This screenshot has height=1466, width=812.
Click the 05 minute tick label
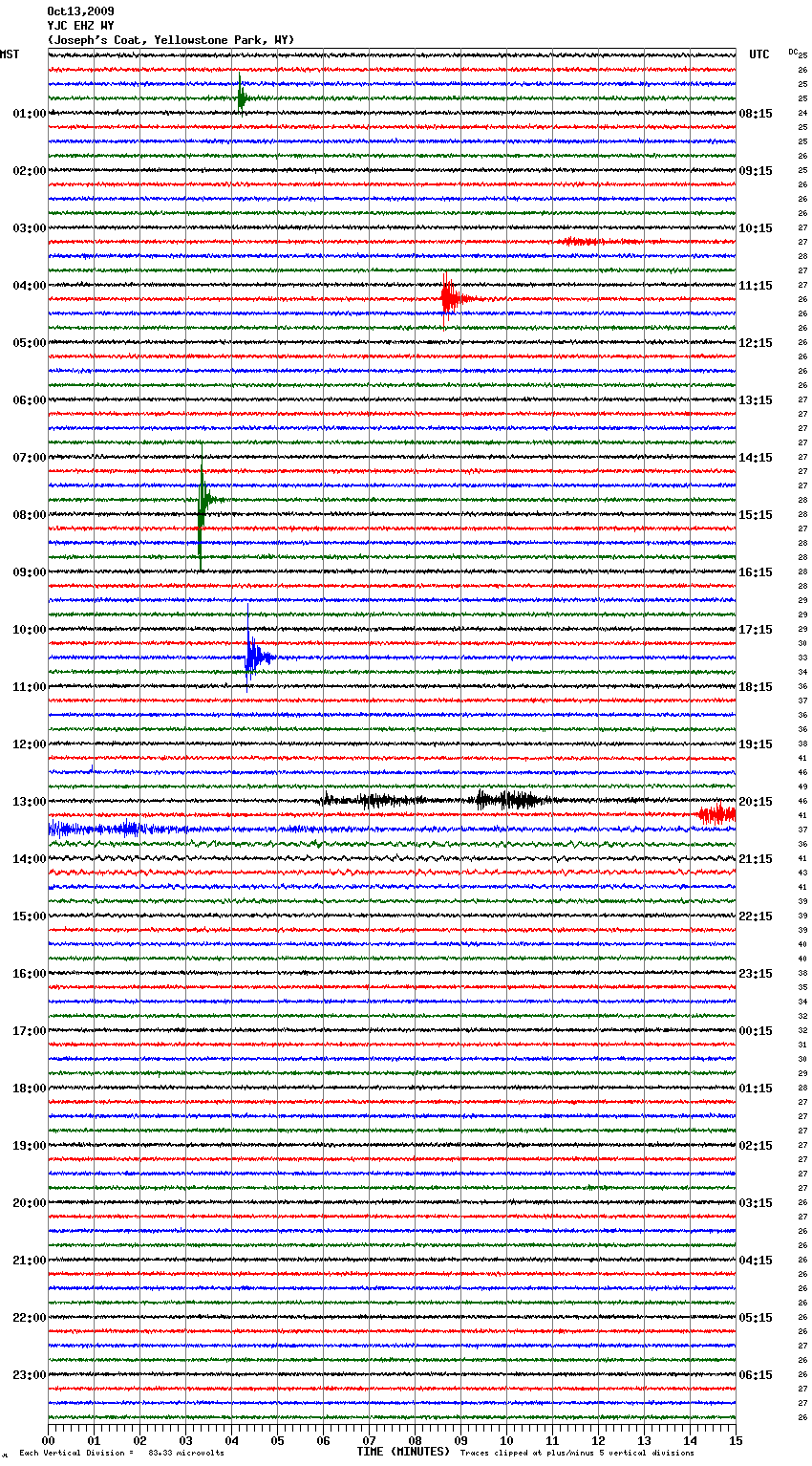point(277,1440)
